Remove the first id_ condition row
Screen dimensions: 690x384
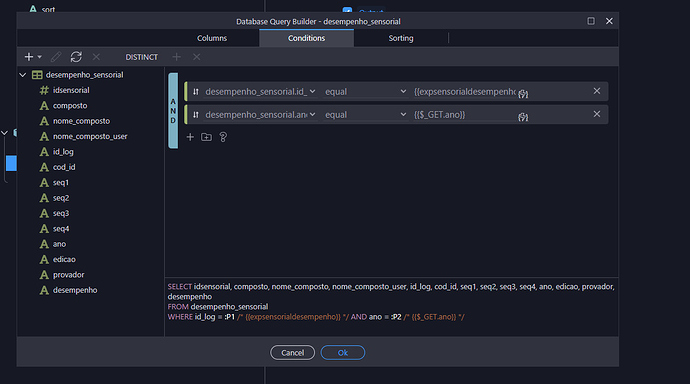click(x=597, y=91)
